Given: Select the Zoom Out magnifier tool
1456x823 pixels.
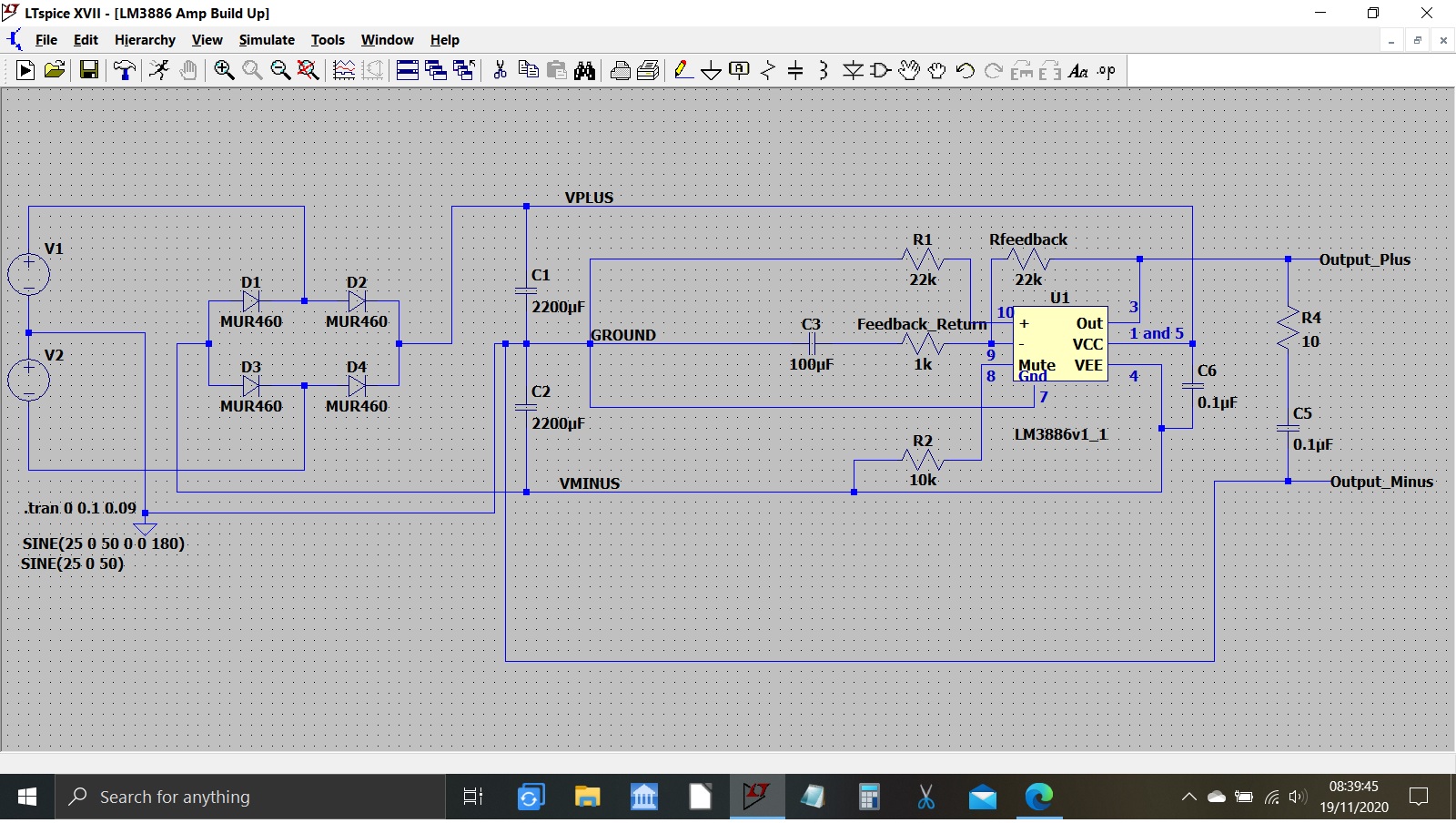Looking at the screenshot, I should tap(280, 70).
